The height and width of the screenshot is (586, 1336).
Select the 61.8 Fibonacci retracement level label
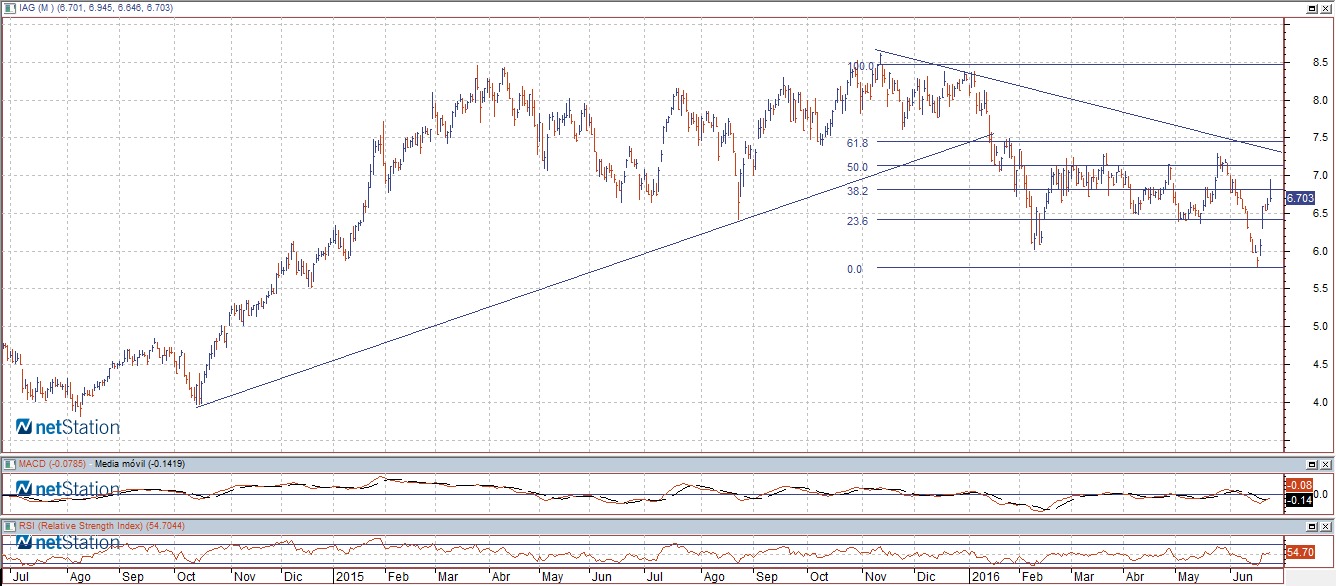pos(856,143)
